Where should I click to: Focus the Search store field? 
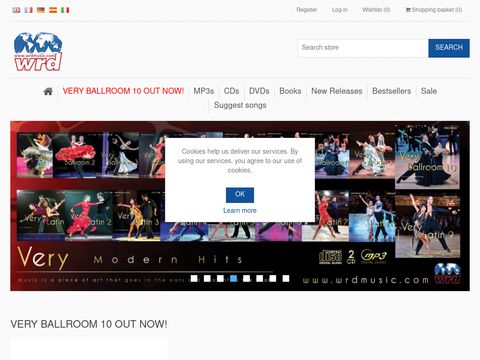coord(363,48)
